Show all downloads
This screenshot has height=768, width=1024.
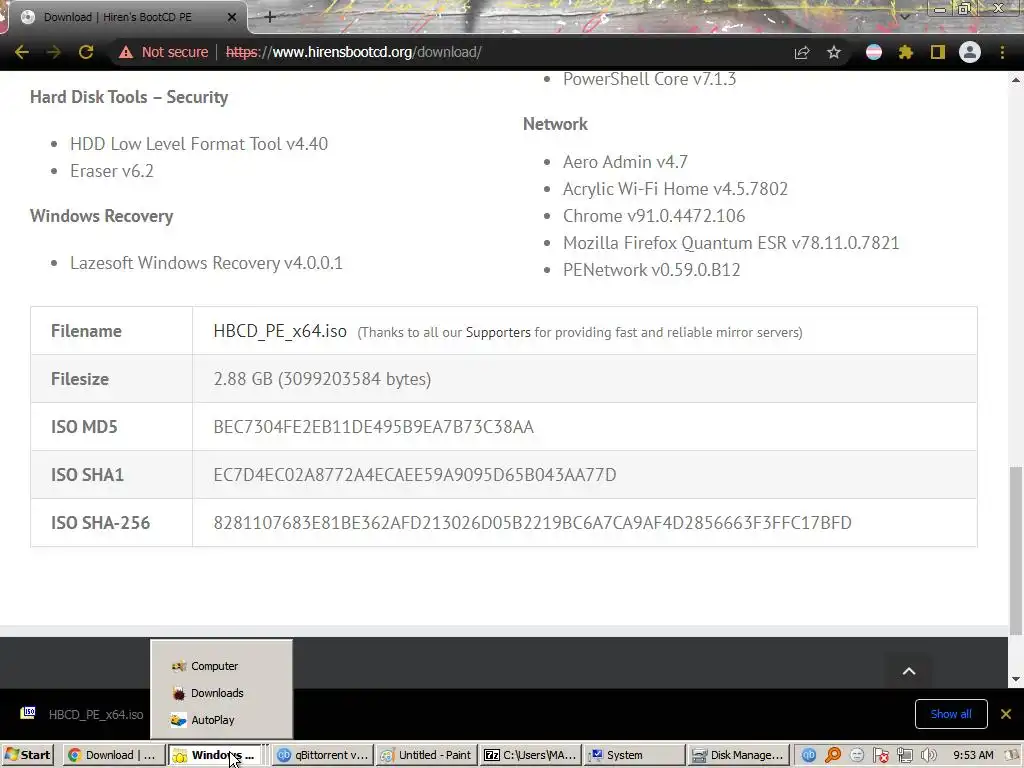coord(951,714)
